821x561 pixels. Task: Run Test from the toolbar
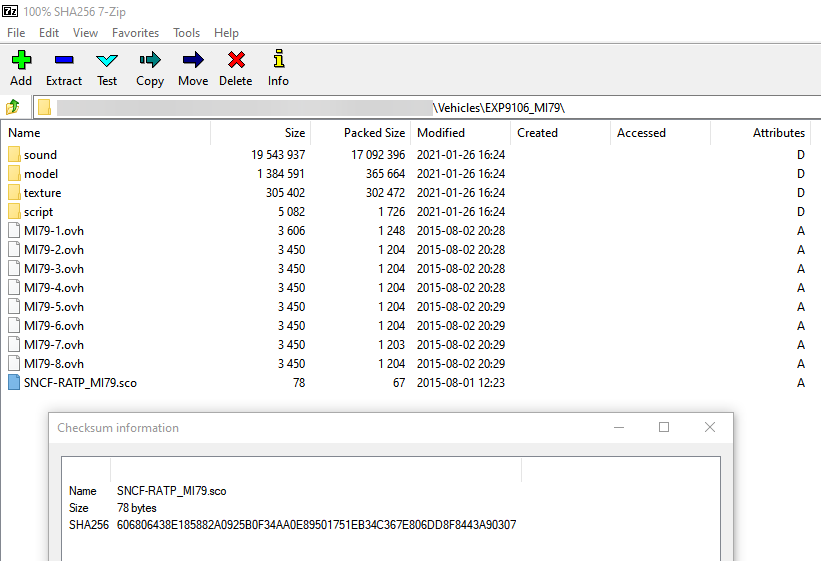pos(107,68)
